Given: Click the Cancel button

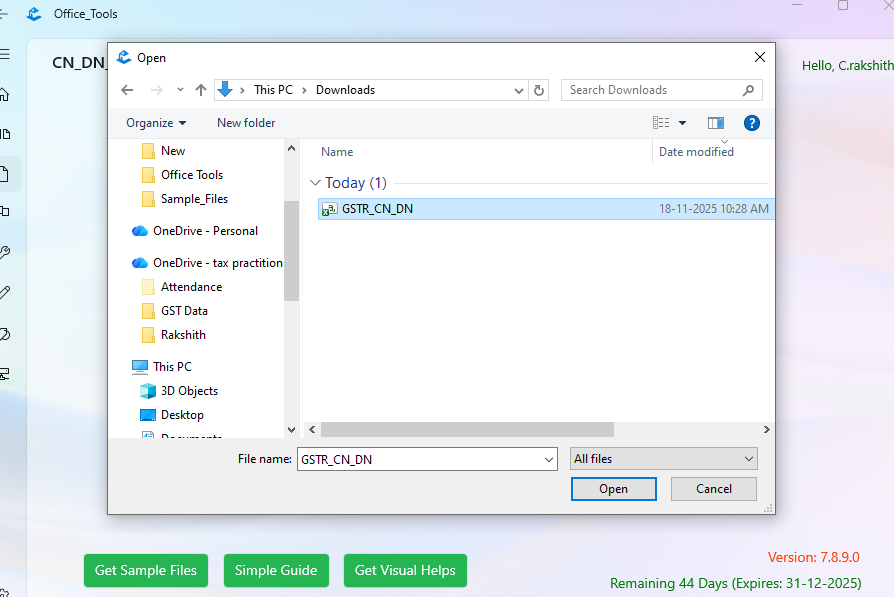Looking at the screenshot, I should 713,489.
